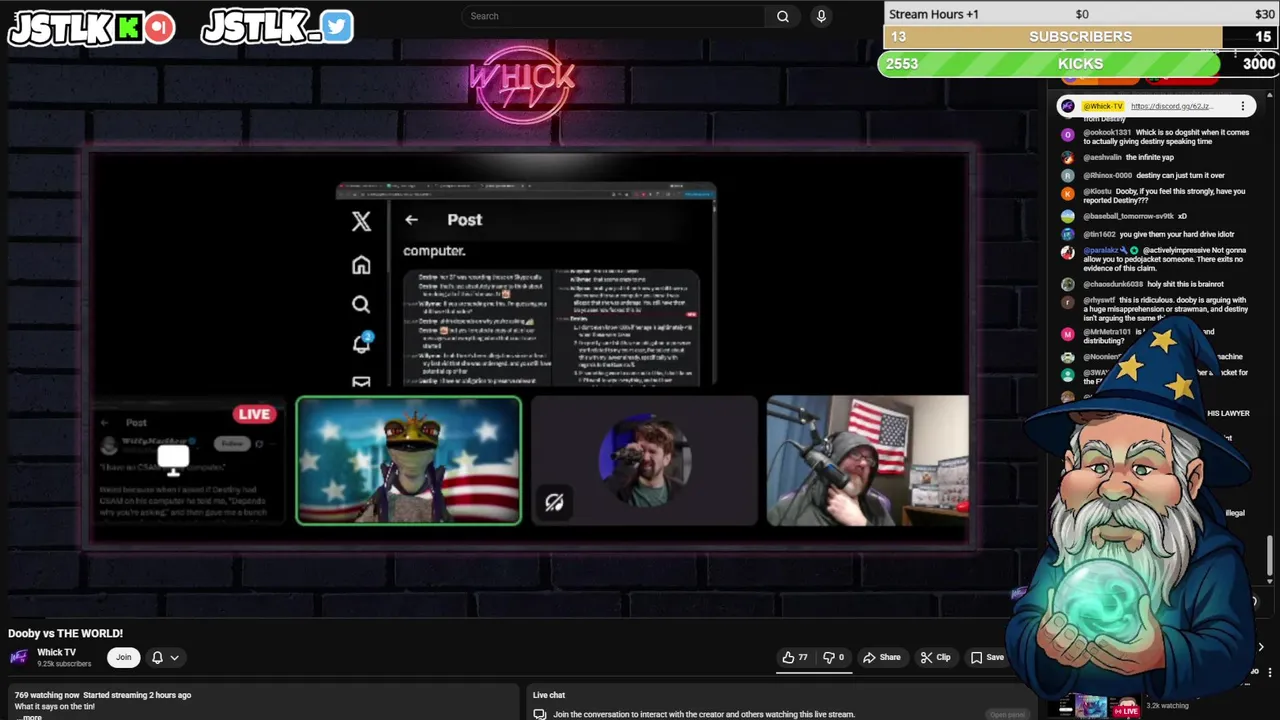Click the Join membership button
Screen dimensions: 1280x720
[x=124, y=657]
